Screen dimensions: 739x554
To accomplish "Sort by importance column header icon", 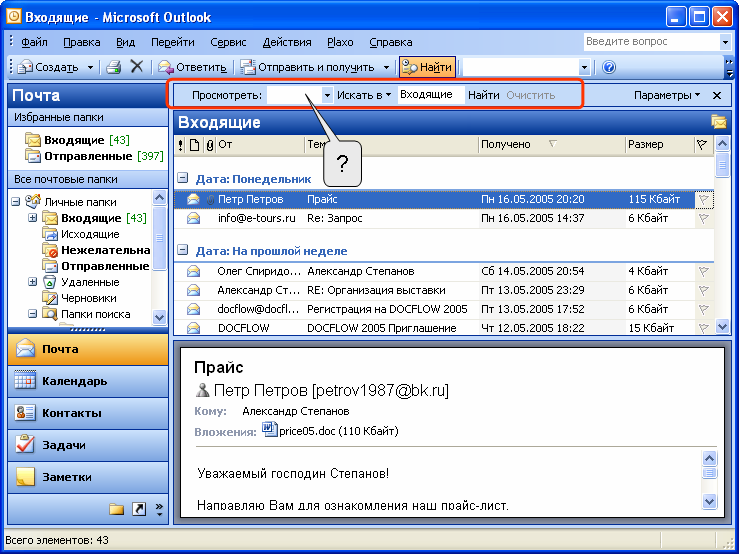I will (181, 145).
